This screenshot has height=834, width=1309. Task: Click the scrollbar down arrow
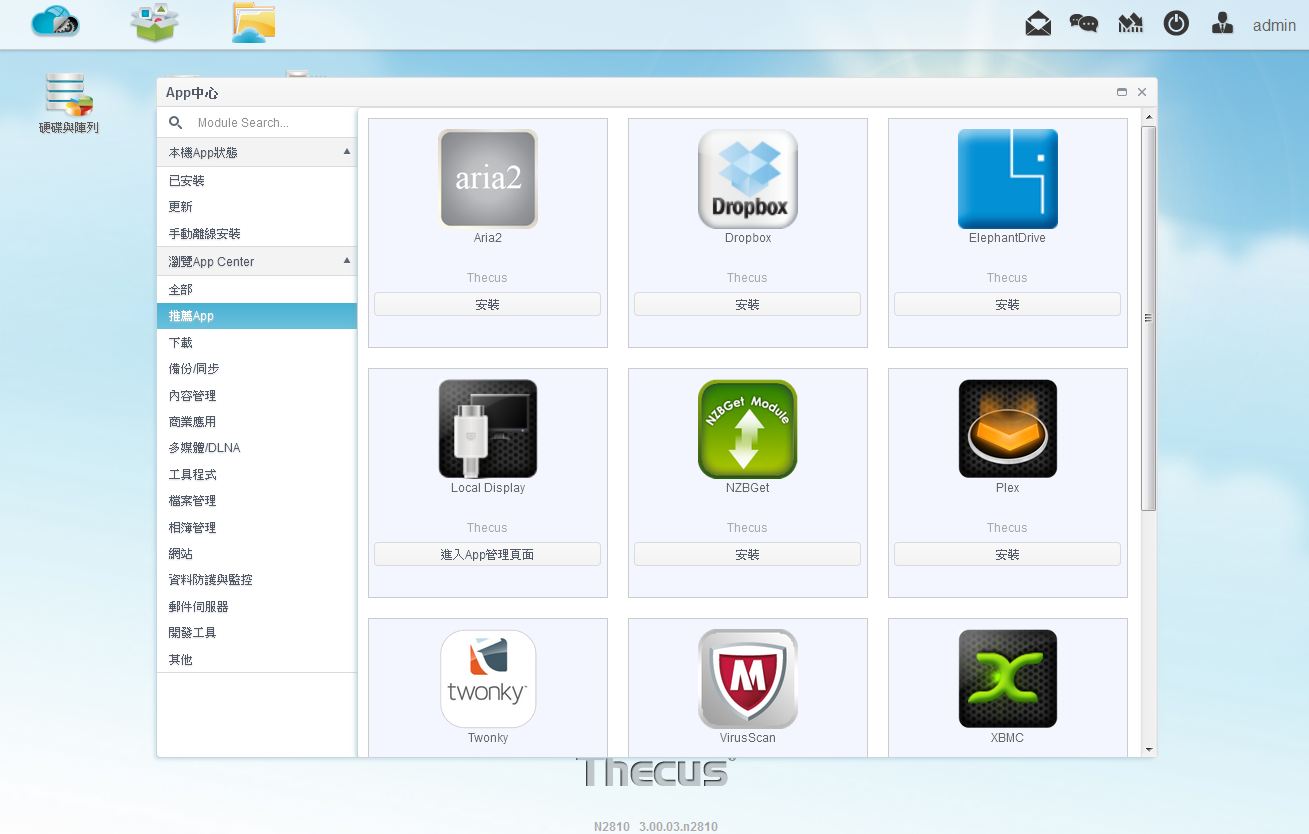coord(1149,749)
